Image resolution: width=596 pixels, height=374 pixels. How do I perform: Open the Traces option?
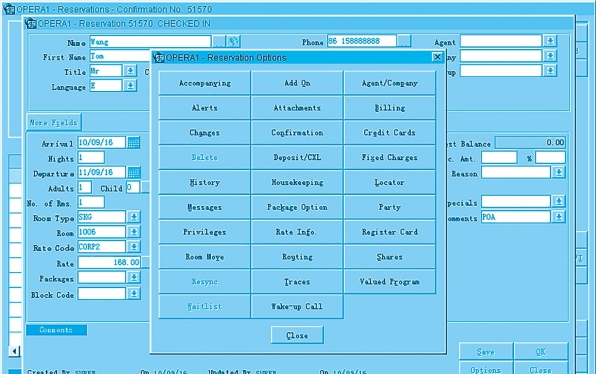297,282
